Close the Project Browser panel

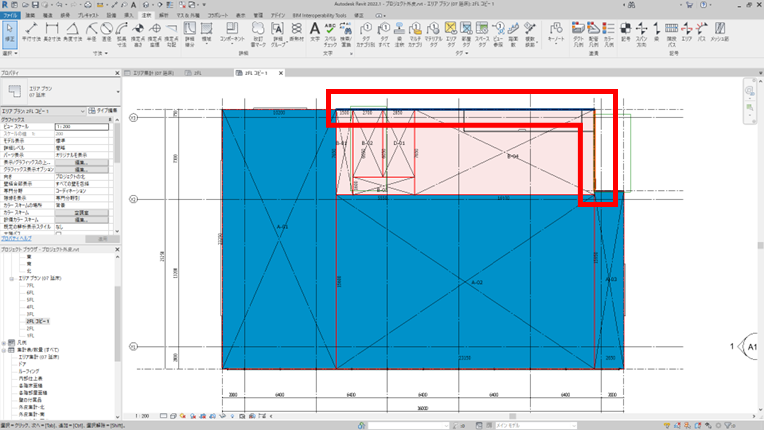(x=117, y=249)
